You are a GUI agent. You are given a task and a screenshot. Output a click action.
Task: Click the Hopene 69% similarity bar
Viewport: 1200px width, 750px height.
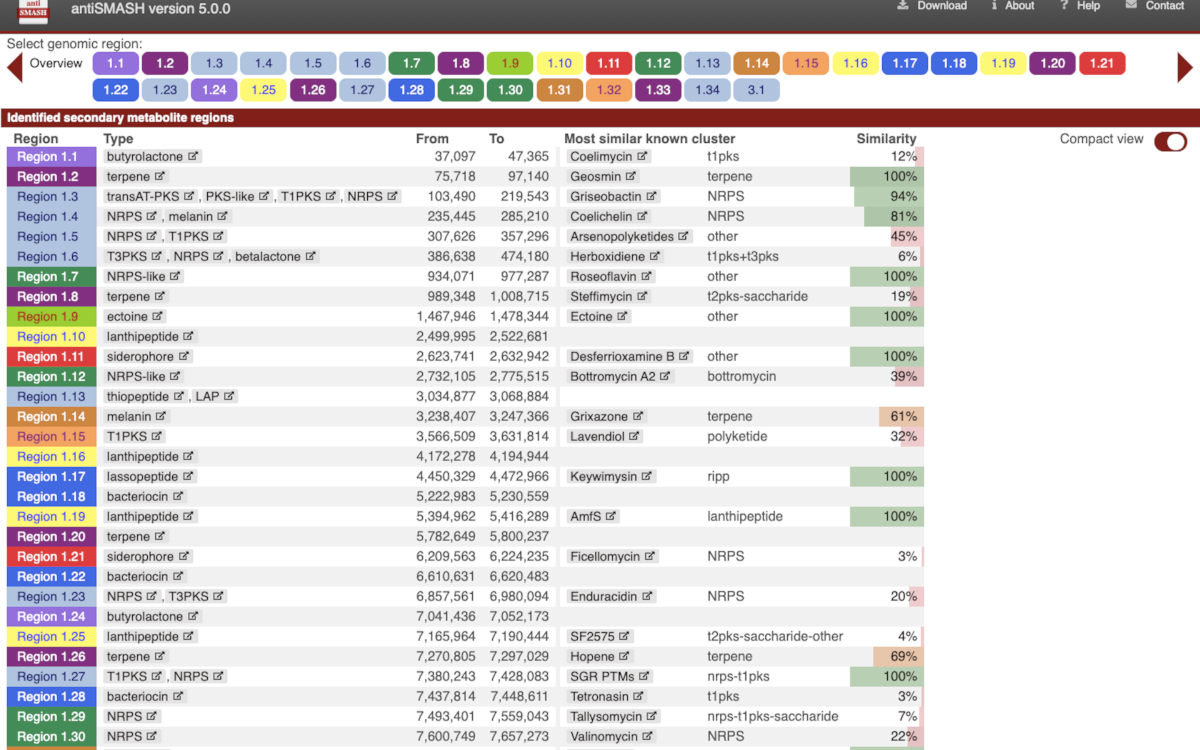click(x=898, y=657)
